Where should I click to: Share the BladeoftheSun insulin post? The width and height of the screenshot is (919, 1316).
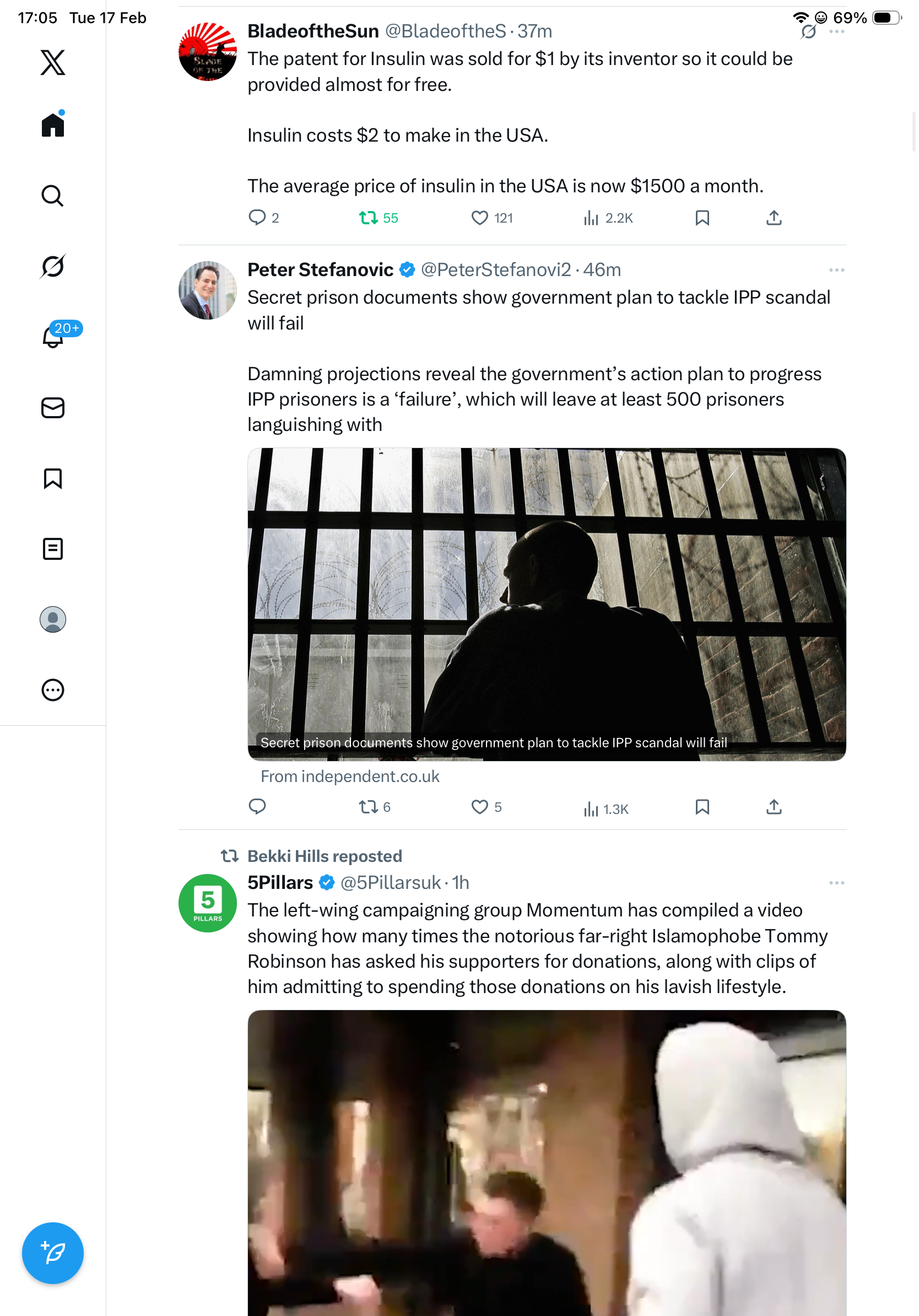point(774,218)
